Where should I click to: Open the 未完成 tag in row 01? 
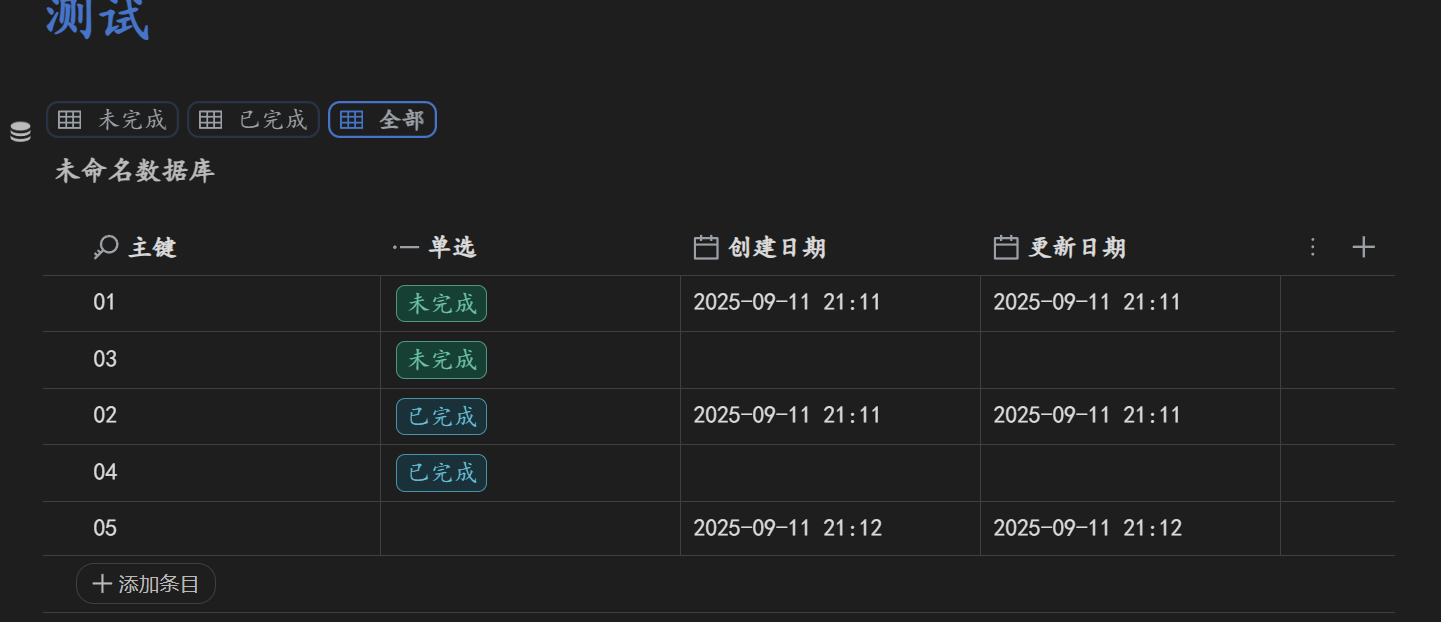coord(441,303)
